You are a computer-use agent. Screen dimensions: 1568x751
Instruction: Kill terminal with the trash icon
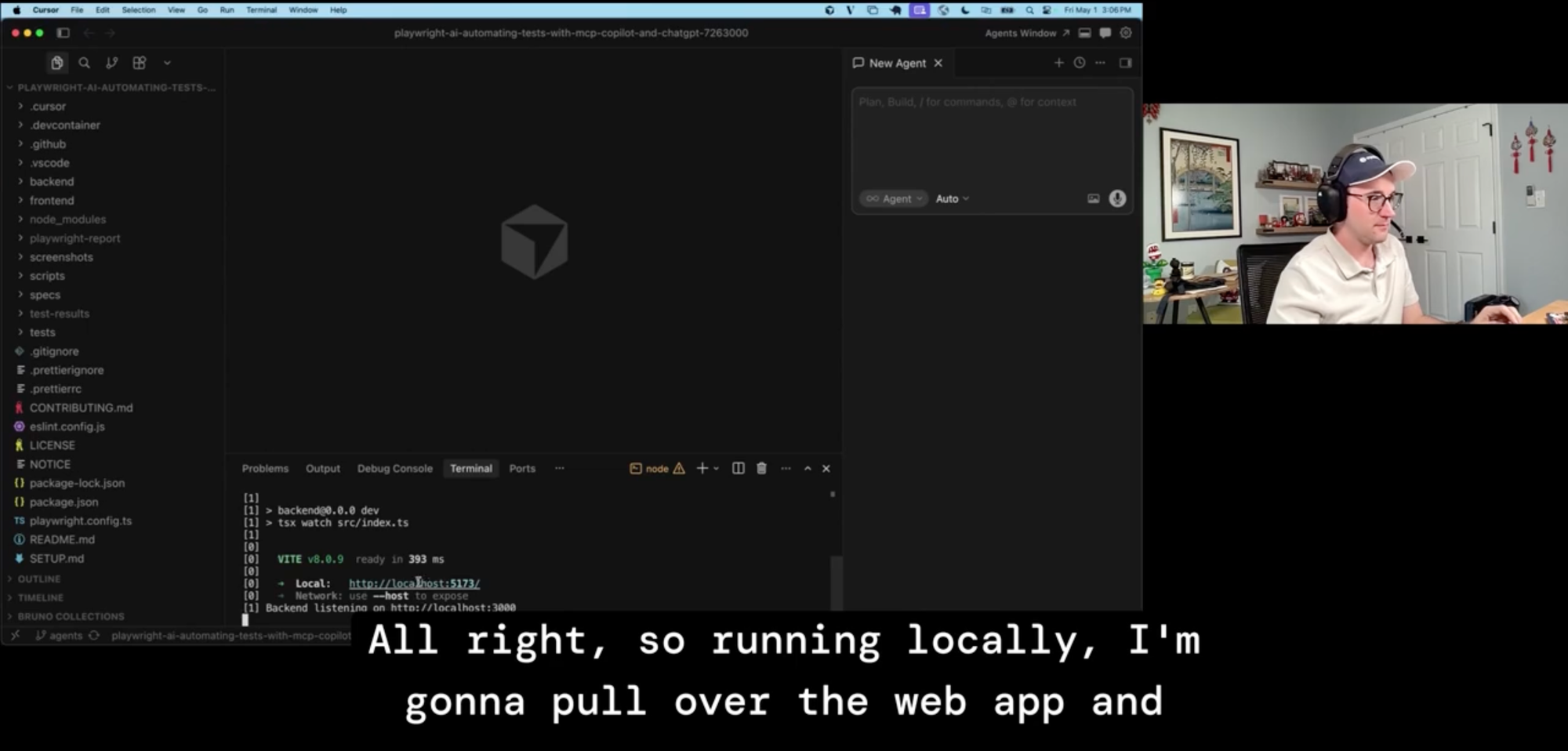pos(761,468)
